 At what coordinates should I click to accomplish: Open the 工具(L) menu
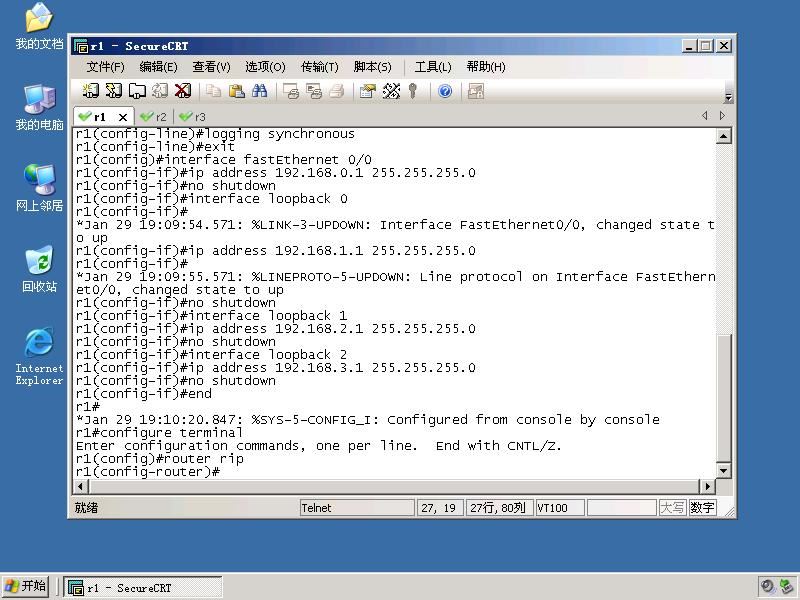tap(433, 67)
